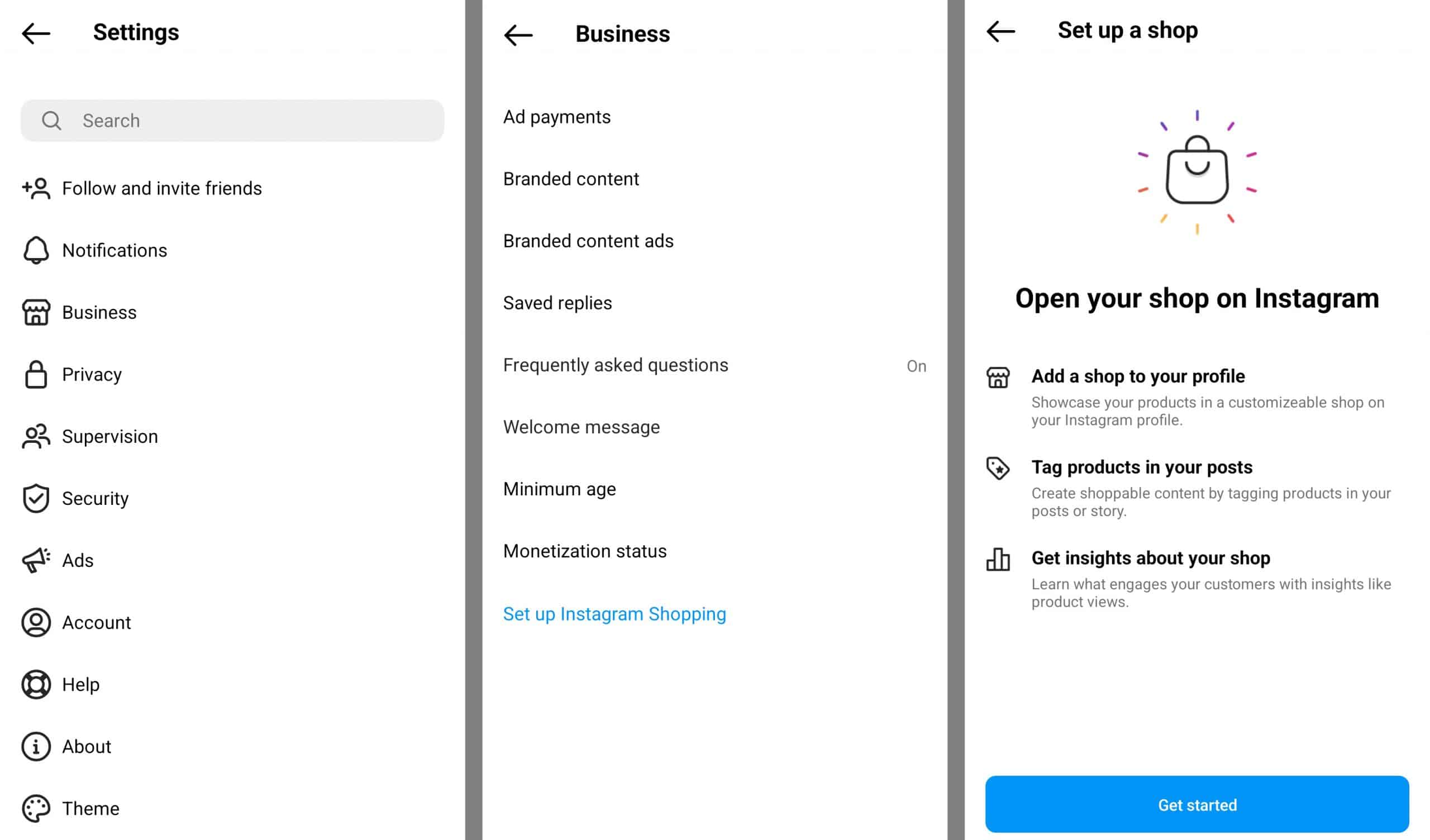This screenshot has height=840, width=1430.
Task: Open the Notifications settings section
Action: pos(115,250)
